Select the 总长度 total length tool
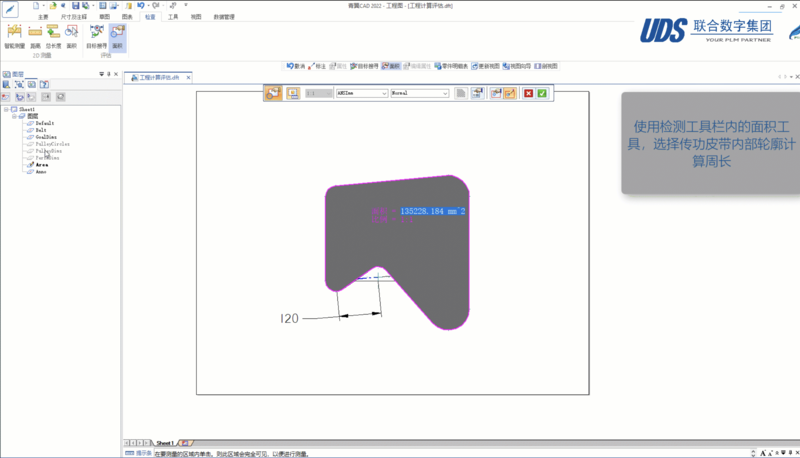Viewport: 800px width, 458px height. pyautogui.click(x=53, y=37)
